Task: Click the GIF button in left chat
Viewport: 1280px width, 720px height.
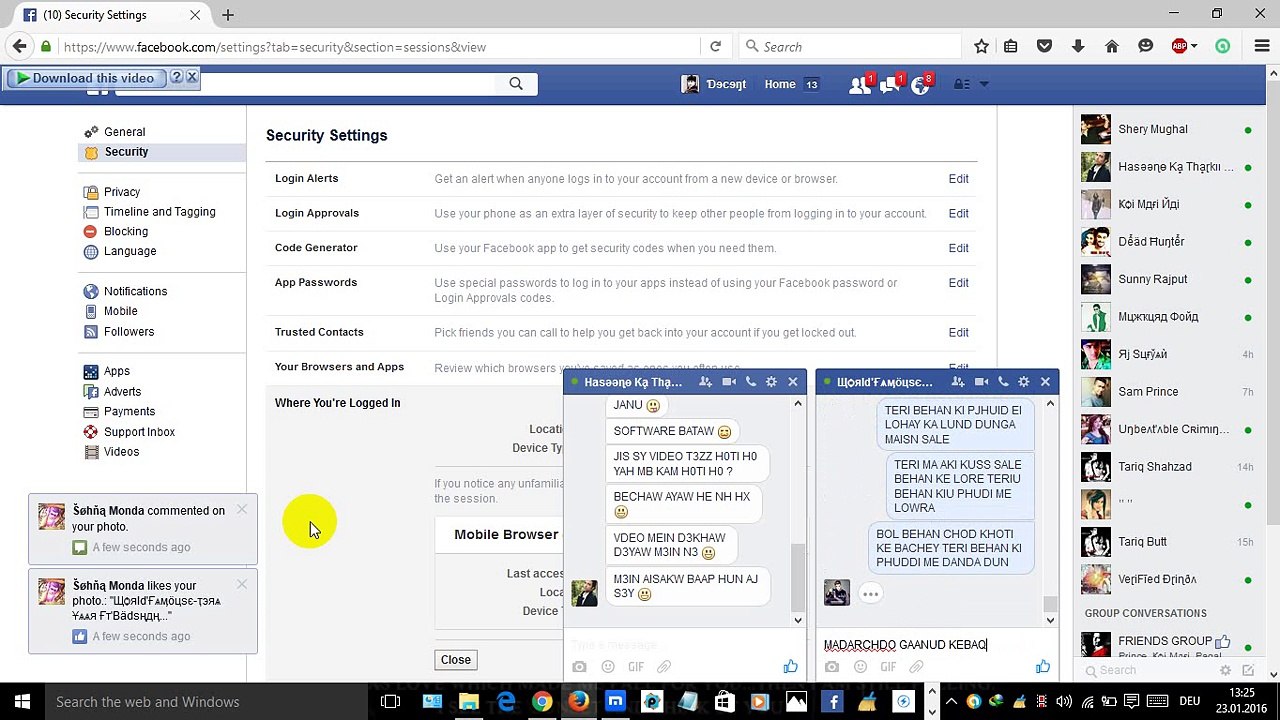Action: click(636, 667)
